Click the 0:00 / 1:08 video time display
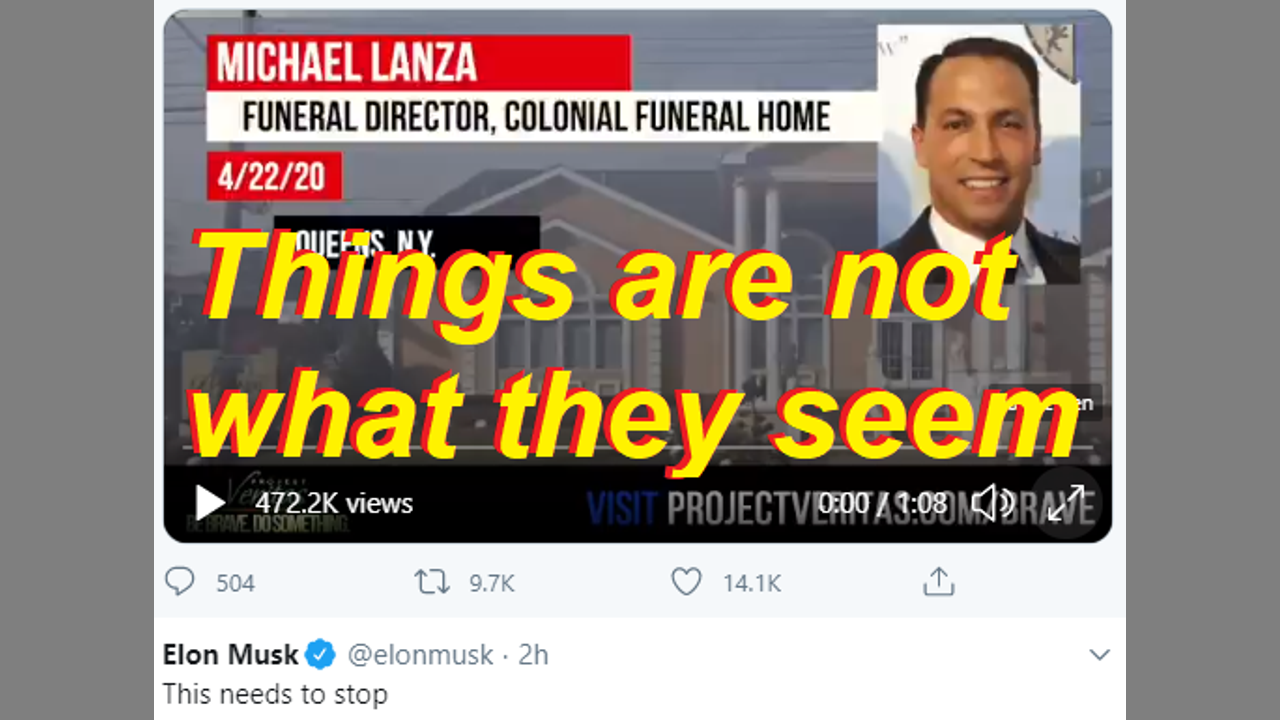 (x=882, y=503)
